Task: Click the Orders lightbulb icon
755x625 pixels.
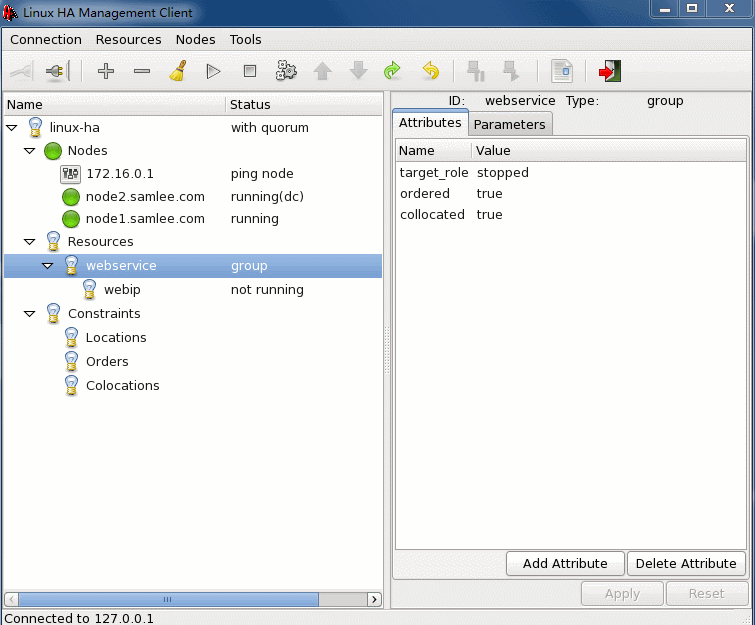Action: coord(71,361)
